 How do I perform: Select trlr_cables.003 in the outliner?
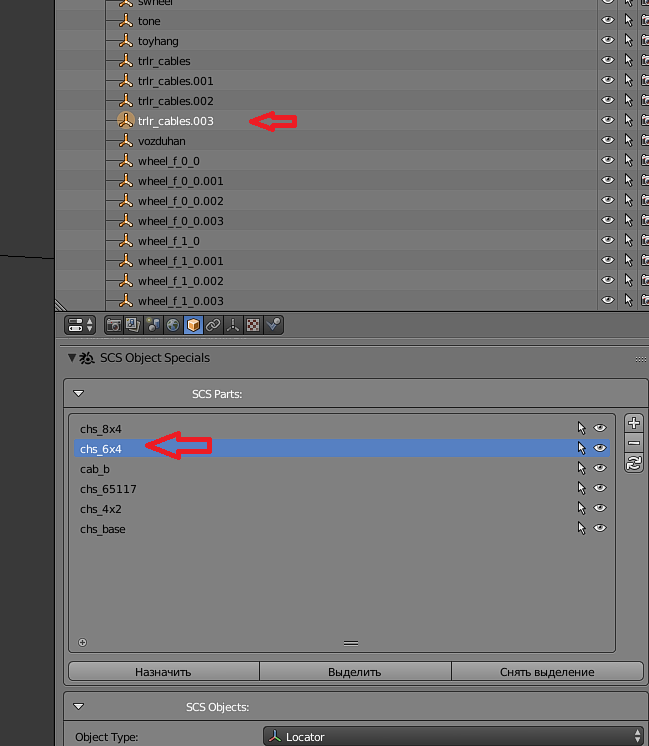click(x=176, y=121)
